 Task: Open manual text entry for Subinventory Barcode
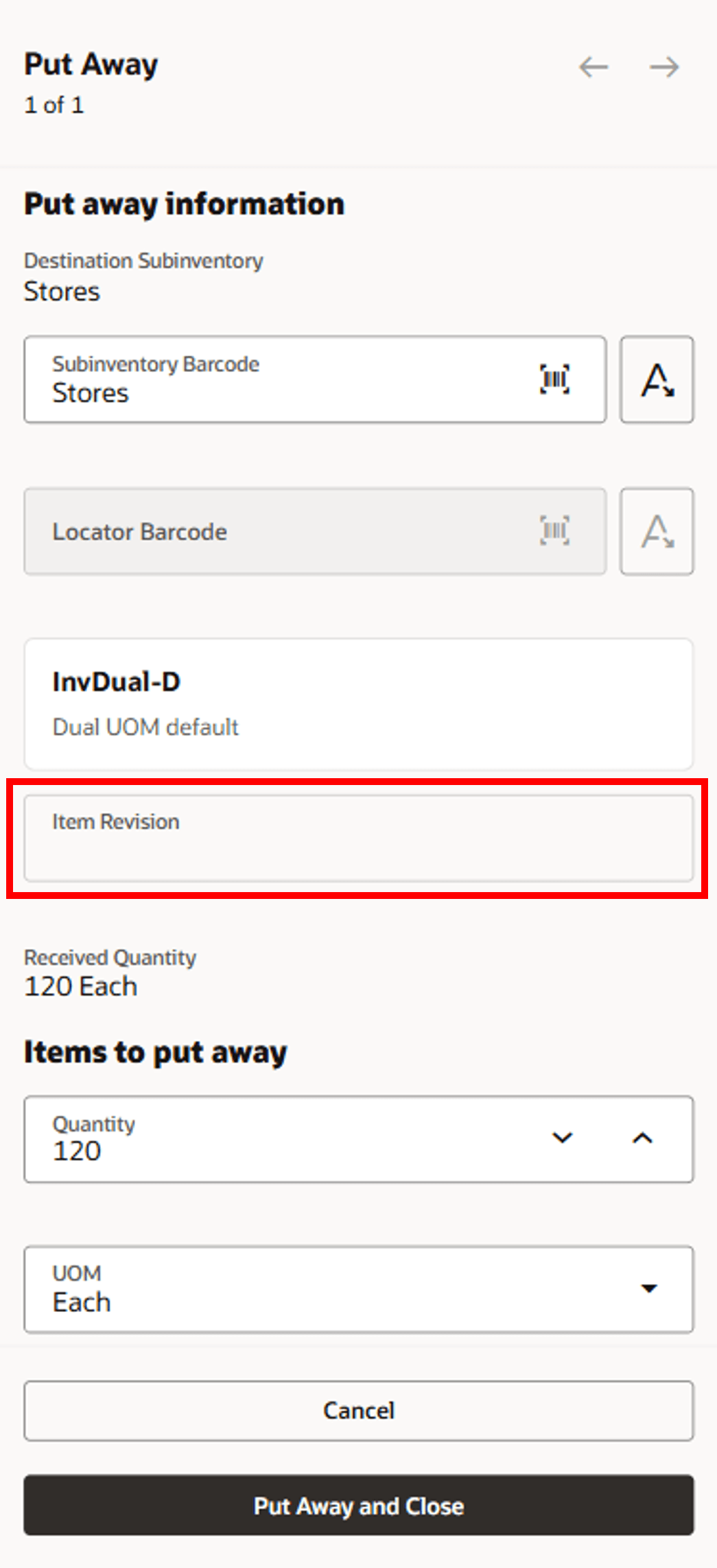pyautogui.click(x=656, y=379)
